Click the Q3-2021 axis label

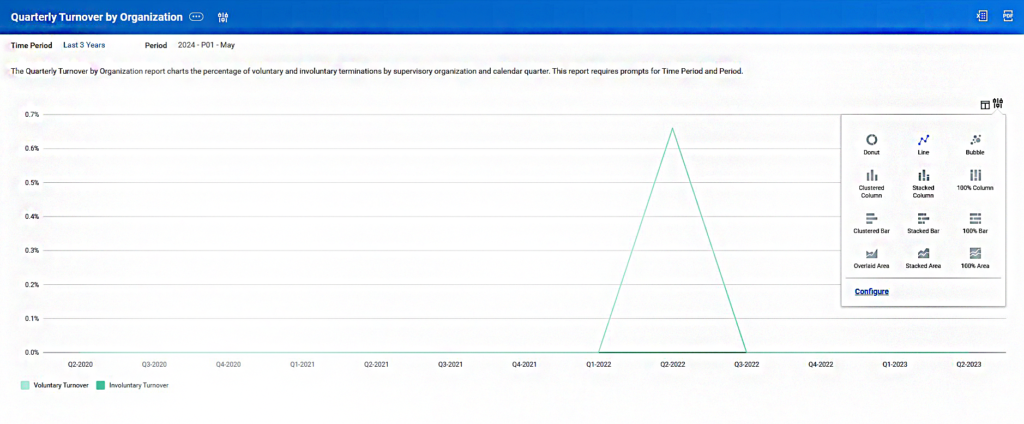451,364
